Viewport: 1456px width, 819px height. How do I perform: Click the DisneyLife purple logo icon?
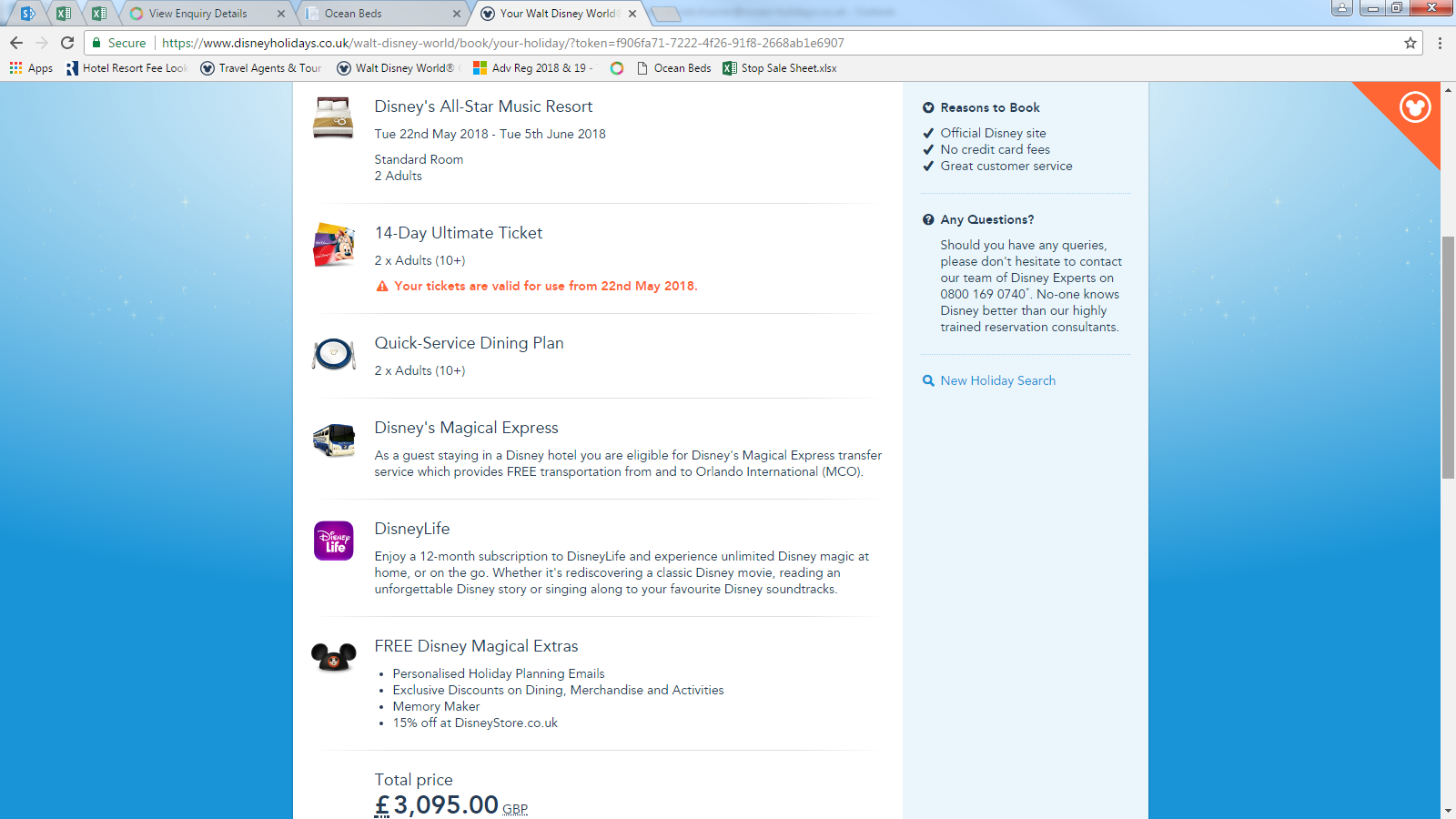tap(333, 541)
